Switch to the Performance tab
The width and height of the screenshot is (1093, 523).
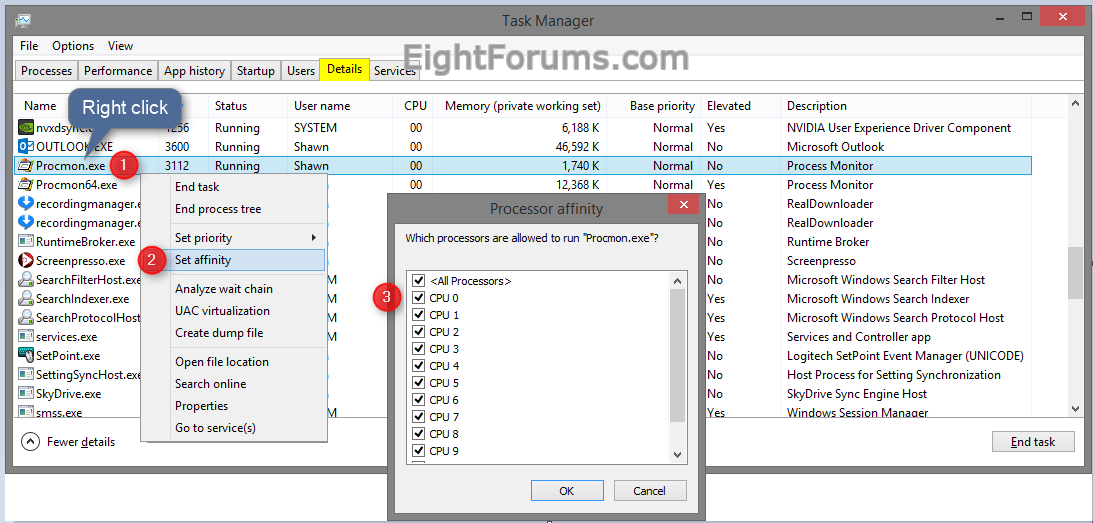click(118, 71)
